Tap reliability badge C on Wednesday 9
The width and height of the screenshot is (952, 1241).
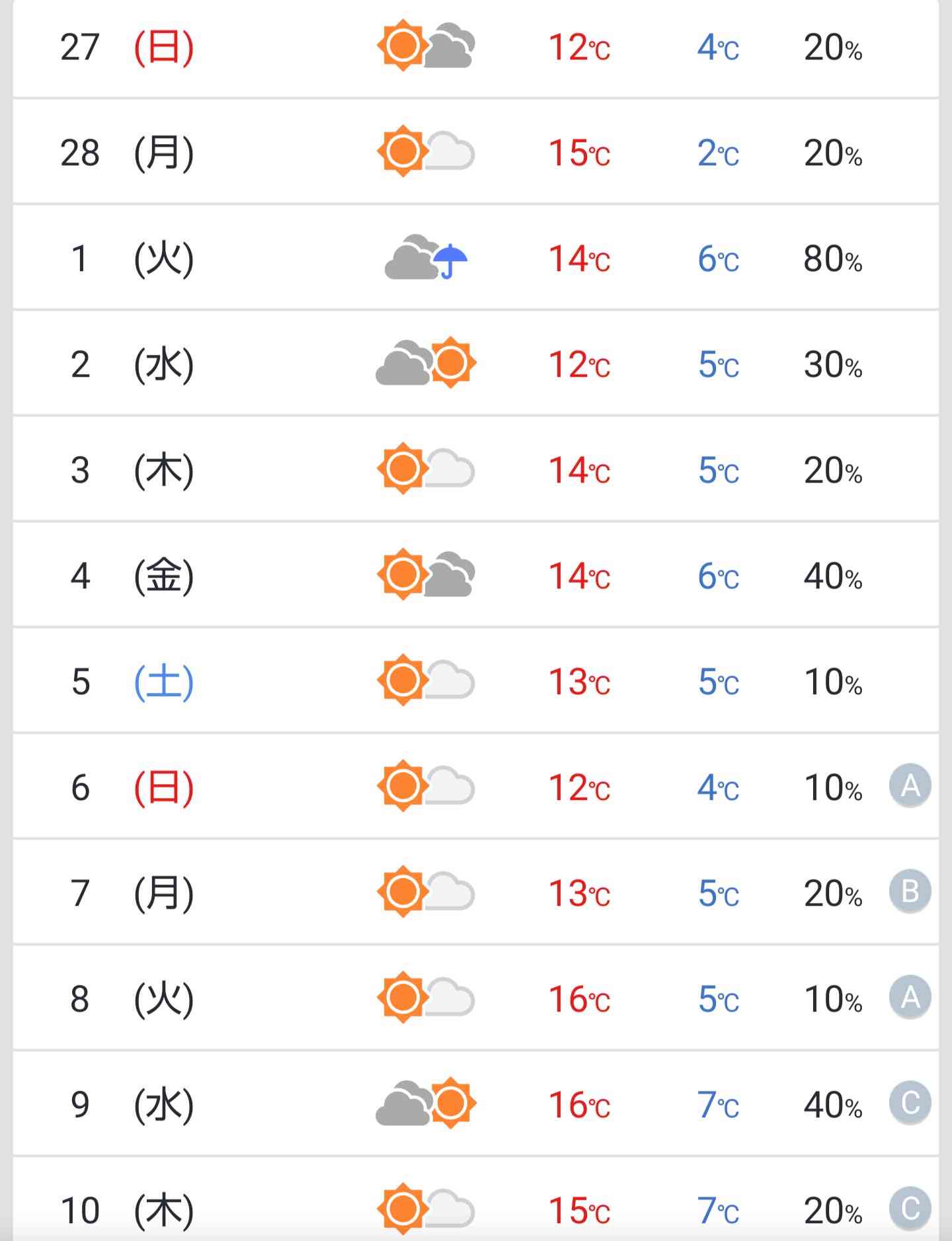click(910, 1103)
